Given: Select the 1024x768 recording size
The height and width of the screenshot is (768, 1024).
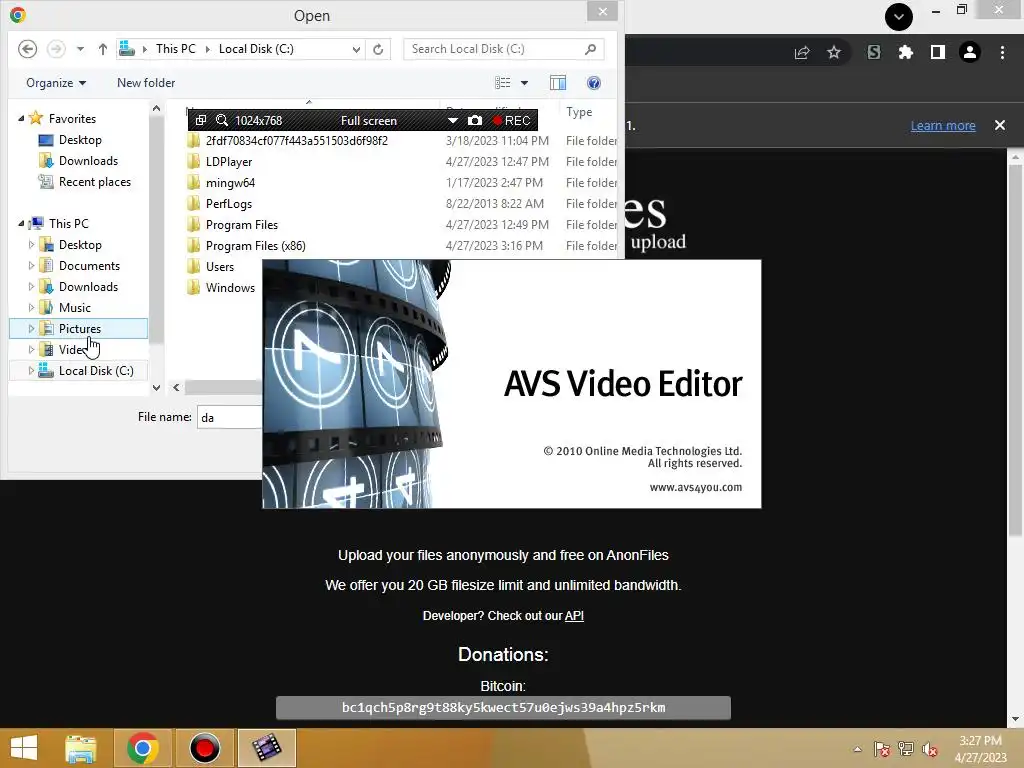Looking at the screenshot, I should pos(259,121).
